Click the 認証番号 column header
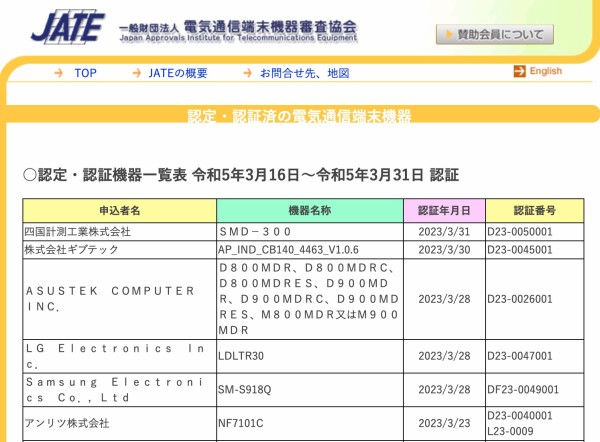 pos(535,210)
